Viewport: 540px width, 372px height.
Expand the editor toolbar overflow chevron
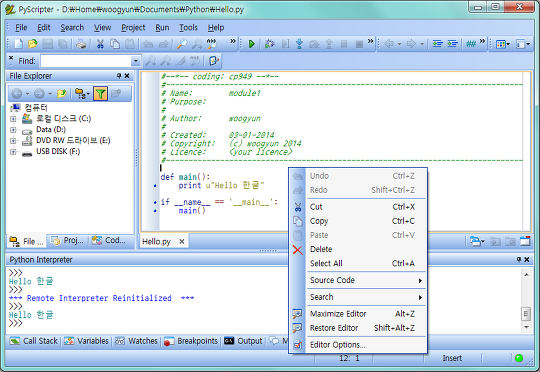[x=482, y=41]
